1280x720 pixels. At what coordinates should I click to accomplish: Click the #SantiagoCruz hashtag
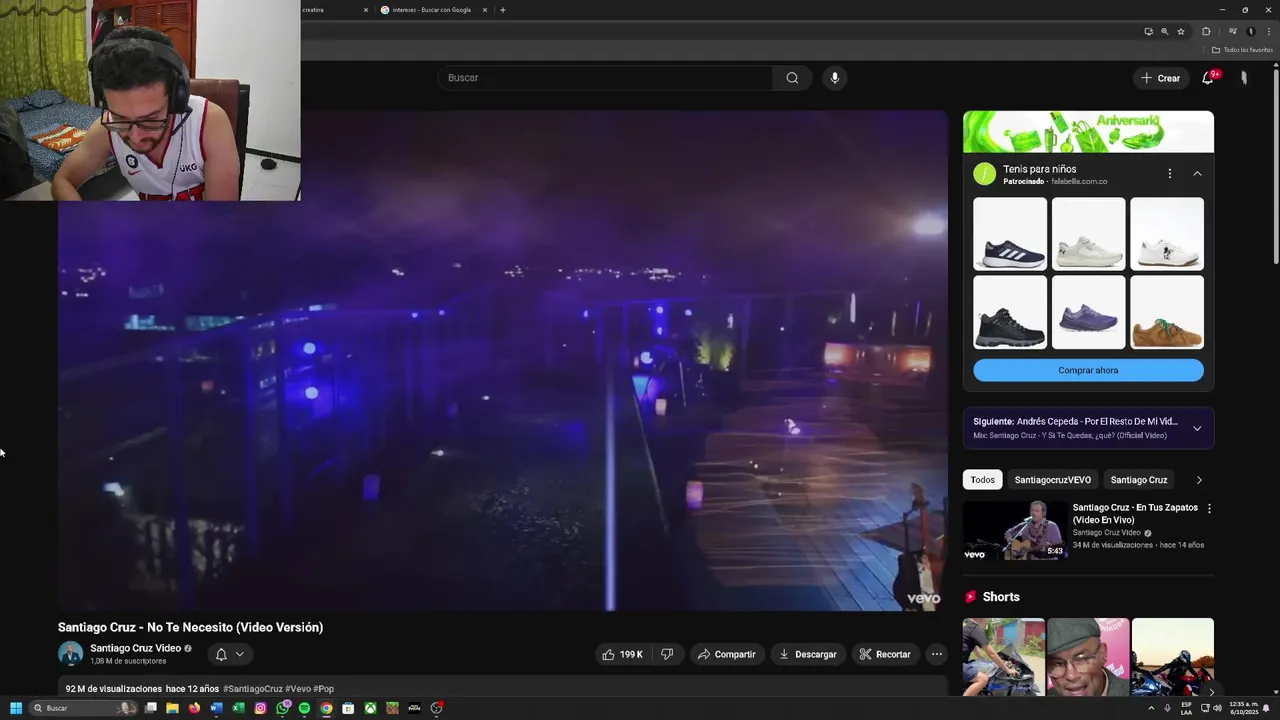tap(252, 689)
